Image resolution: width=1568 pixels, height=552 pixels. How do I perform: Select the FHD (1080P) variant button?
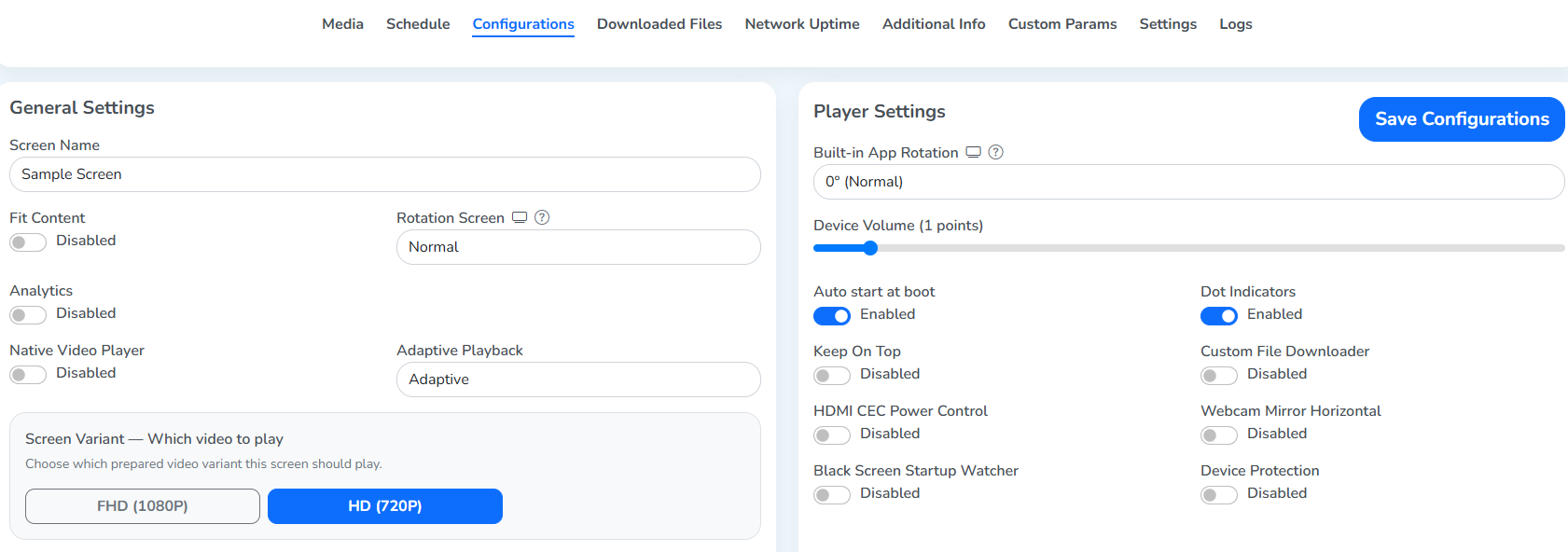(x=143, y=506)
